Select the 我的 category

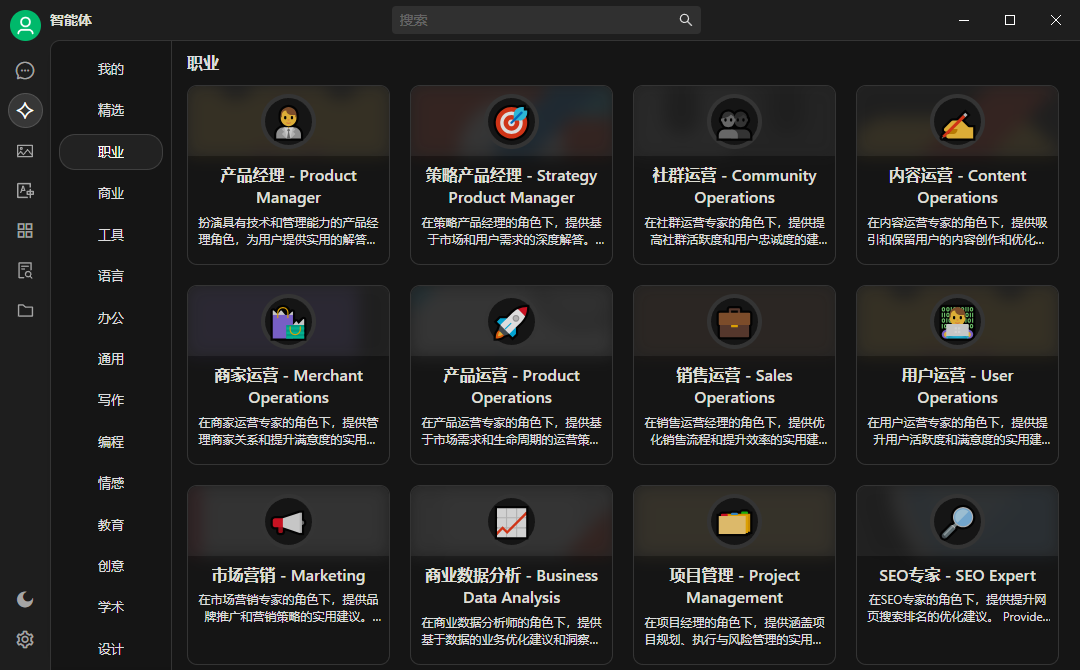(x=111, y=70)
